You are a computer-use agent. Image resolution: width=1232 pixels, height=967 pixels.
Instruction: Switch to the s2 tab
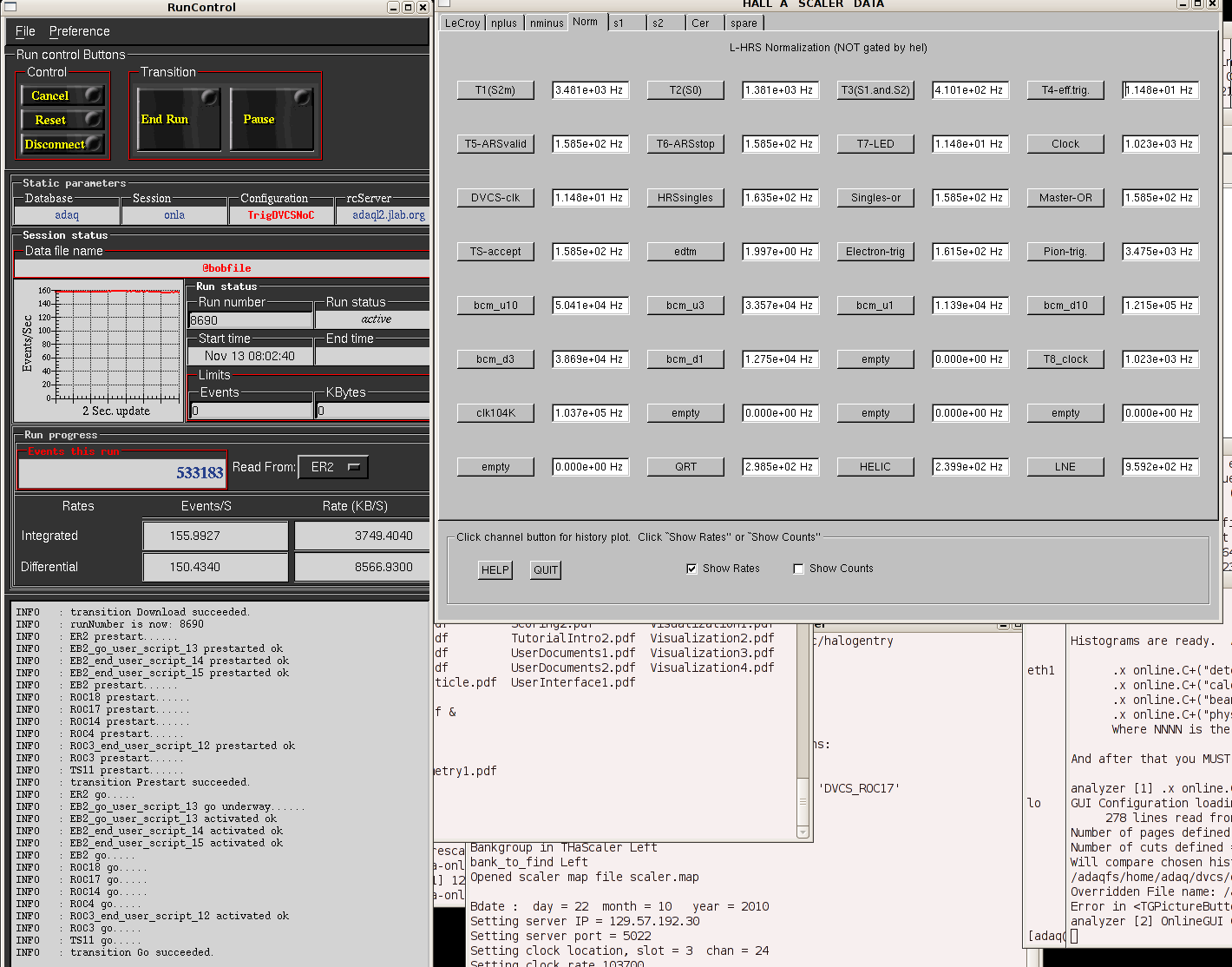[666, 23]
